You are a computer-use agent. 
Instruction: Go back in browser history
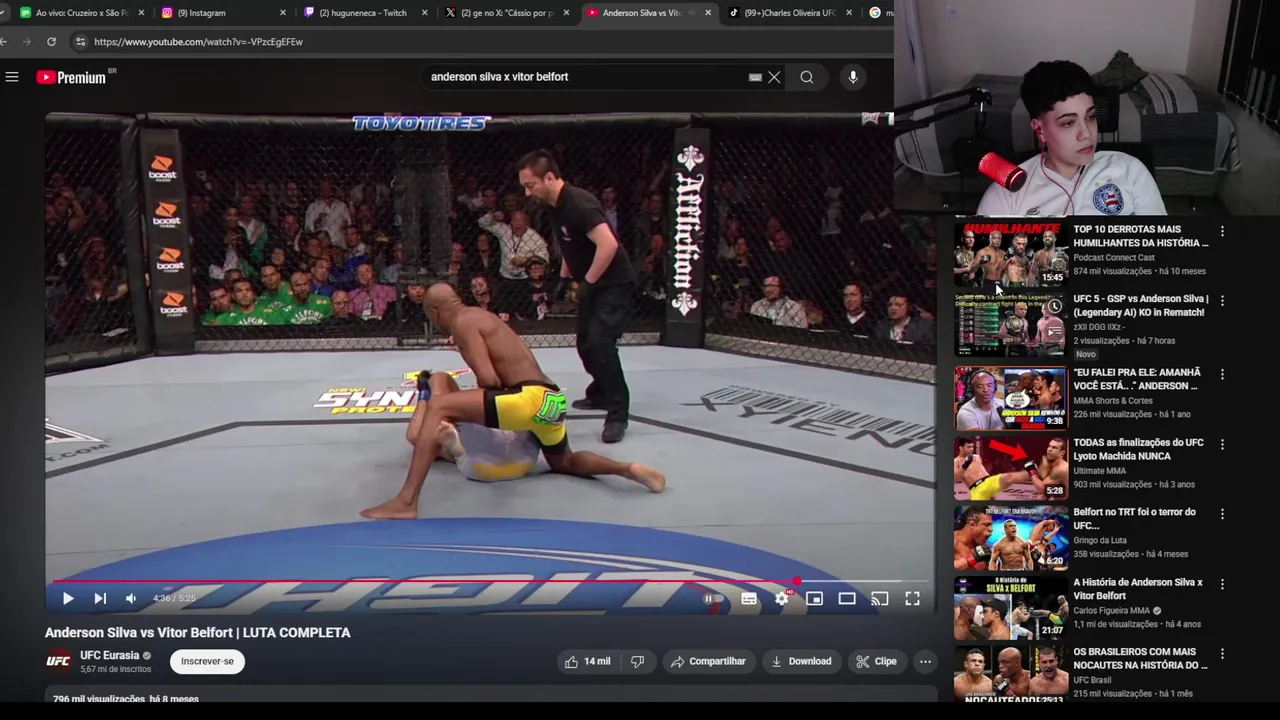tap(5, 42)
